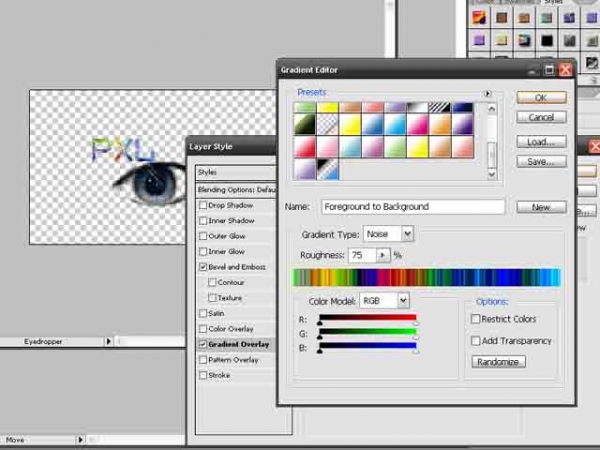Open the Presets flyout menu arrow
The width and height of the screenshot is (600, 450).
[x=487, y=93]
